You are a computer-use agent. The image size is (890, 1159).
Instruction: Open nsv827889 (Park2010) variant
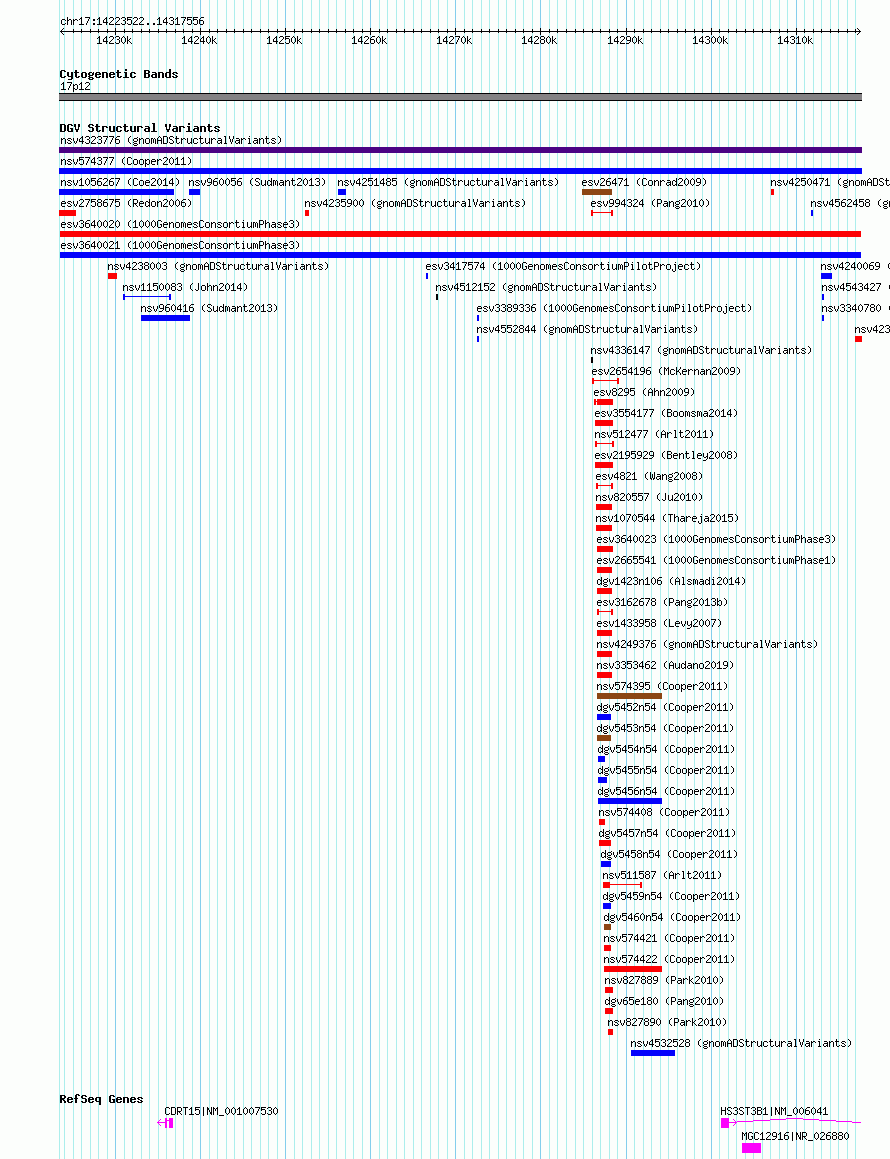pos(665,980)
